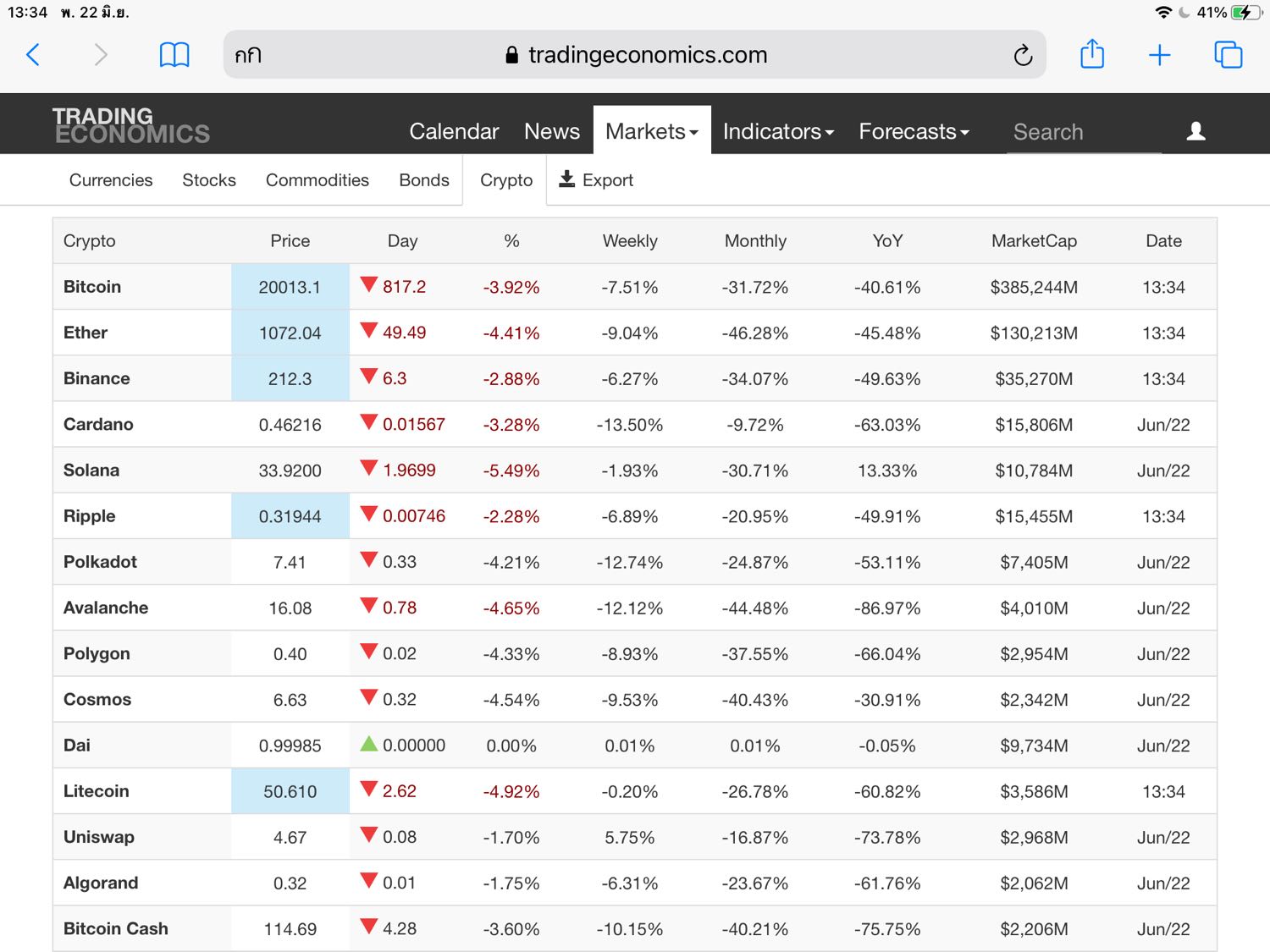Expand the Indicators dropdown menu

pyautogui.click(x=778, y=131)
